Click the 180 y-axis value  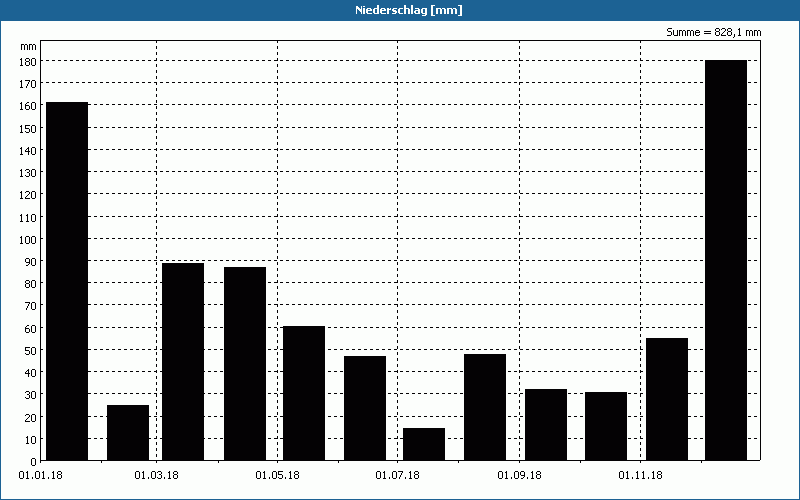[x=28, y=62]
